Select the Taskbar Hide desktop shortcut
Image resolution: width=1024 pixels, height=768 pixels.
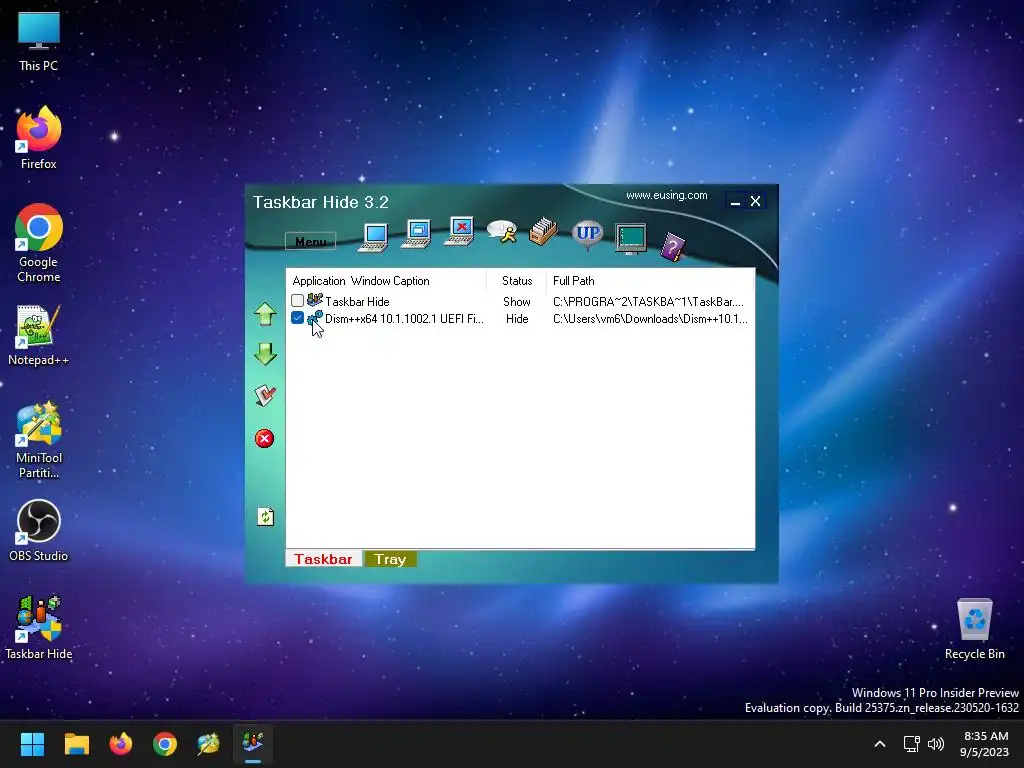tap(39, 628)
